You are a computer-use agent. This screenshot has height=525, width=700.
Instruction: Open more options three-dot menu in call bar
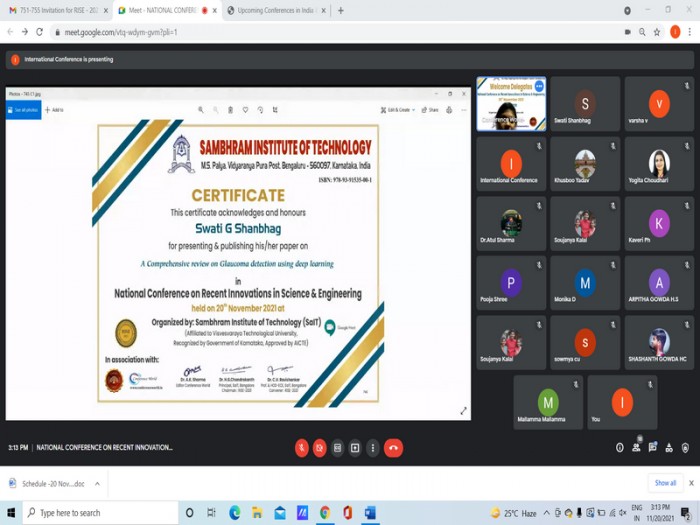pos(373,448)
